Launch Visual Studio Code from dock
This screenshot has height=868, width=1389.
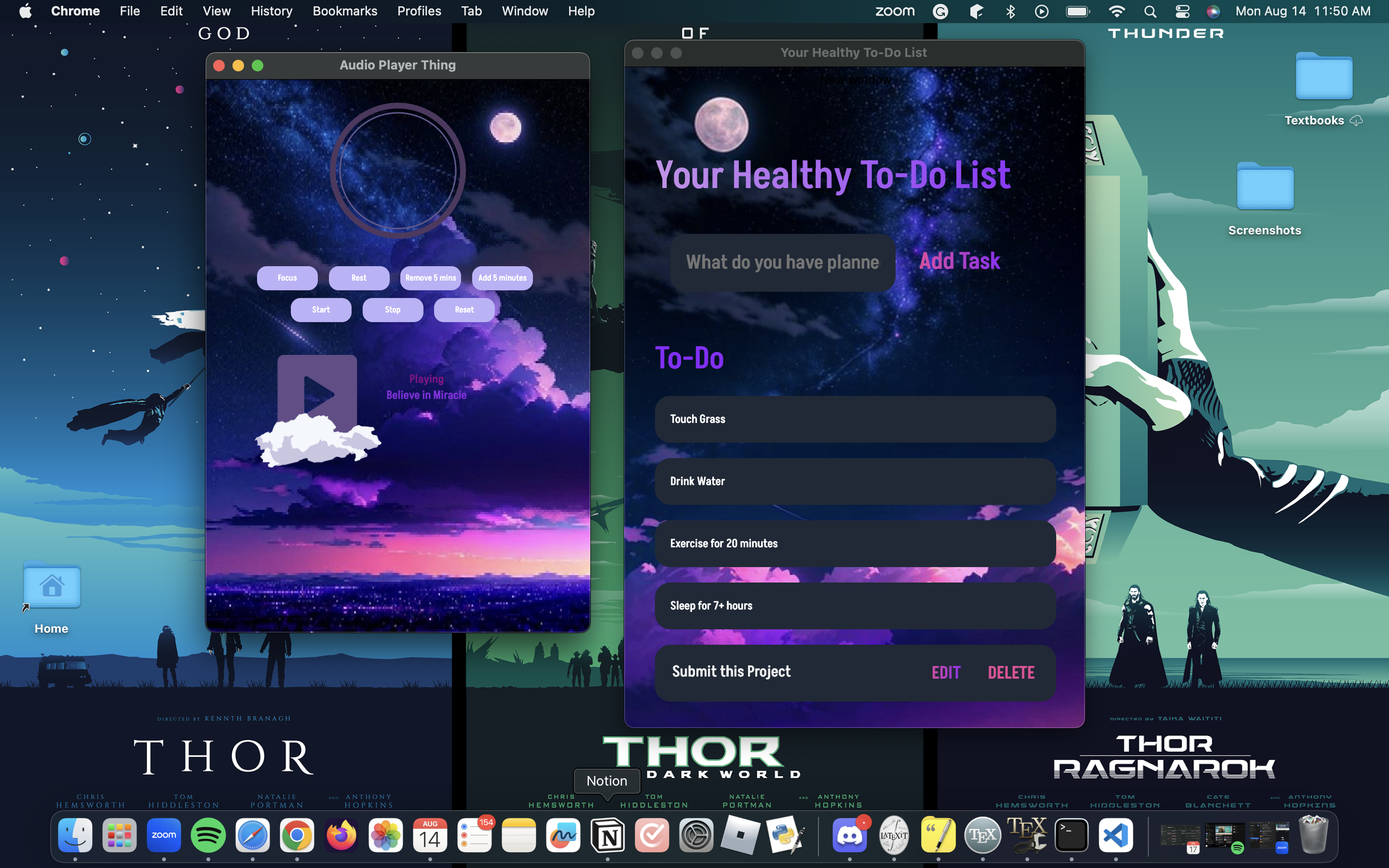(1115, 835)
